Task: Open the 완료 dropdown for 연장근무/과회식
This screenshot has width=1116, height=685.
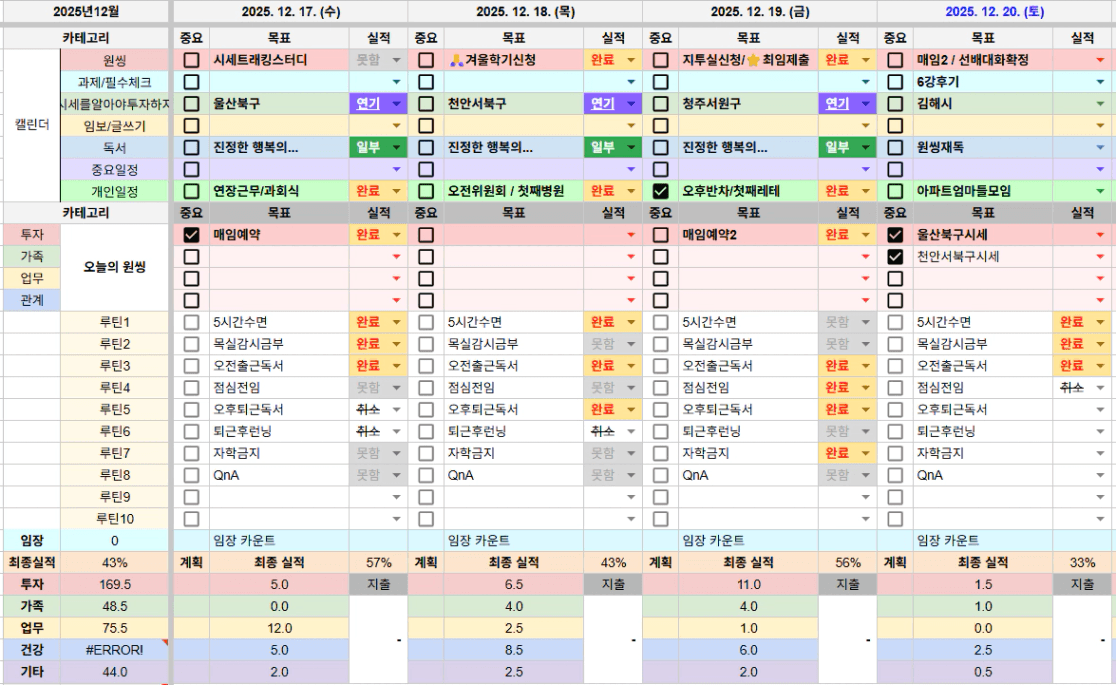Action: click(x=396, y=191)
